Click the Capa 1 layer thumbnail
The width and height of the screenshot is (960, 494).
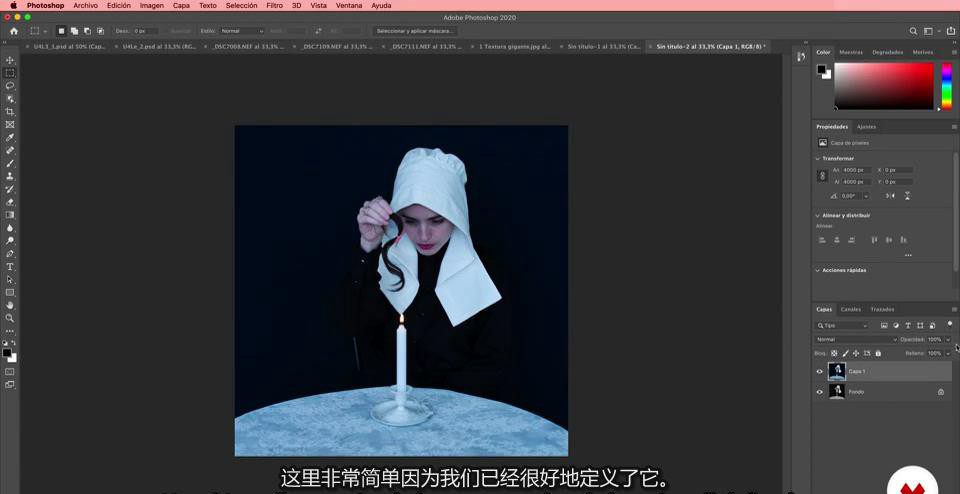(x=837, y=372)
